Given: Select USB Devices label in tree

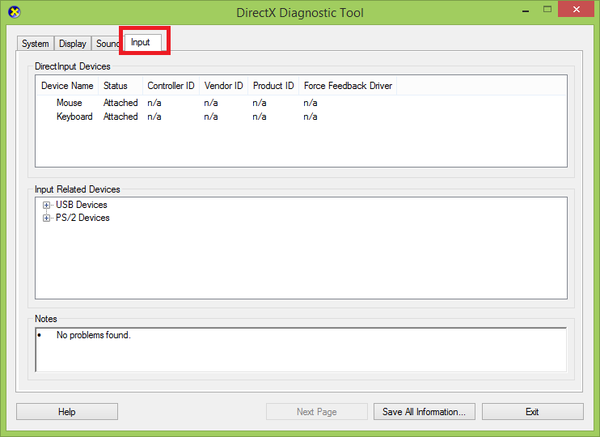Looking at the screenshot, I should [x=81, y=205].
